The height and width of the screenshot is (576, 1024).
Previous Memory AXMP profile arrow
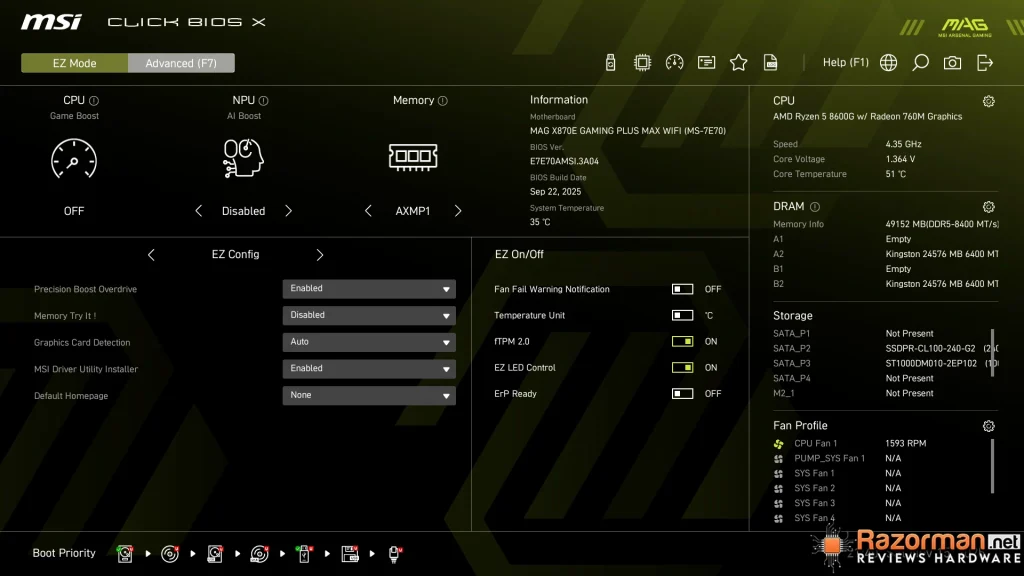point(368,211)
